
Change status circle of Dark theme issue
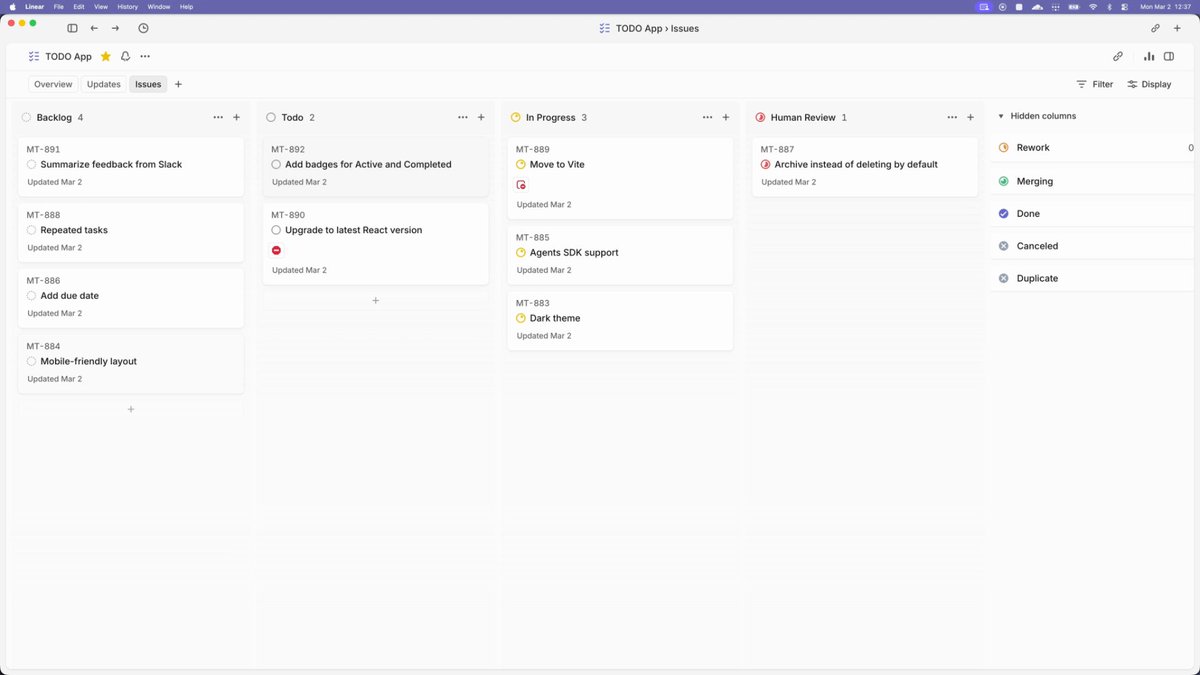pos(521,318)
